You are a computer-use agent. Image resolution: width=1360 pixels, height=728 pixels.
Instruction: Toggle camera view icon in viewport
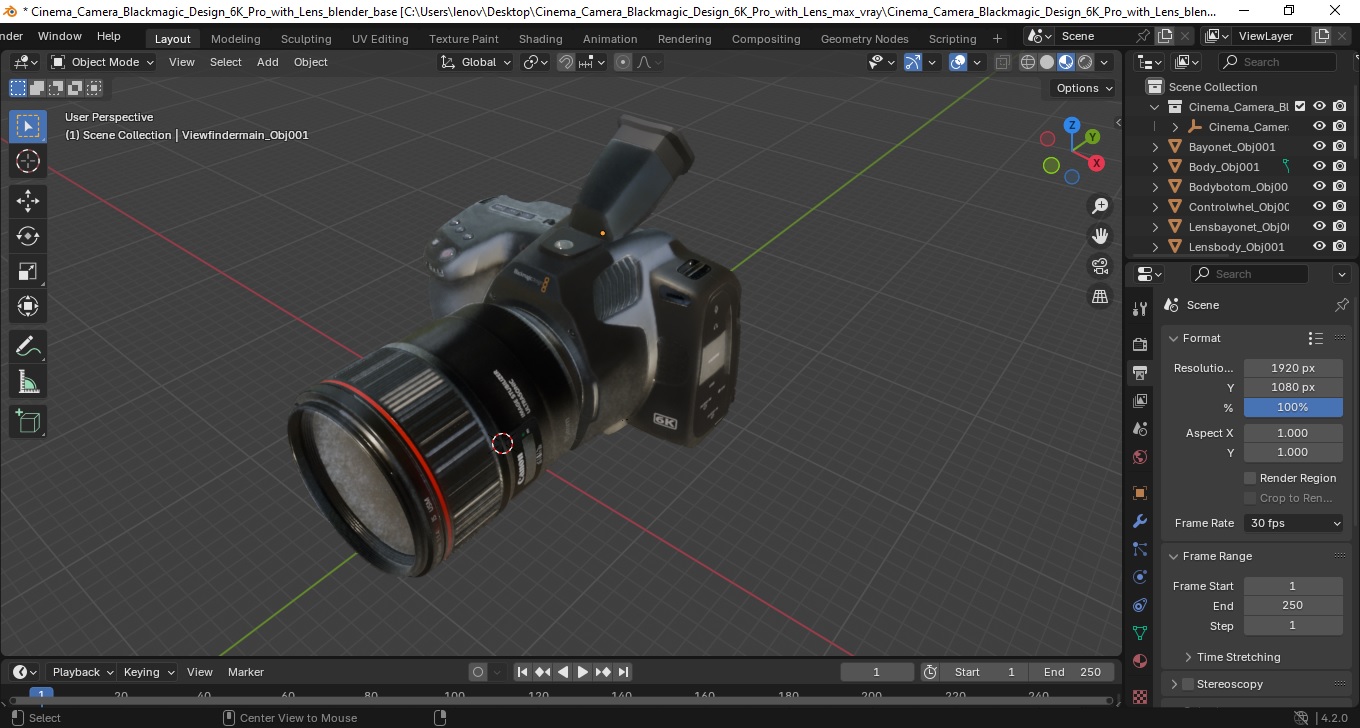pos(1100,266)
